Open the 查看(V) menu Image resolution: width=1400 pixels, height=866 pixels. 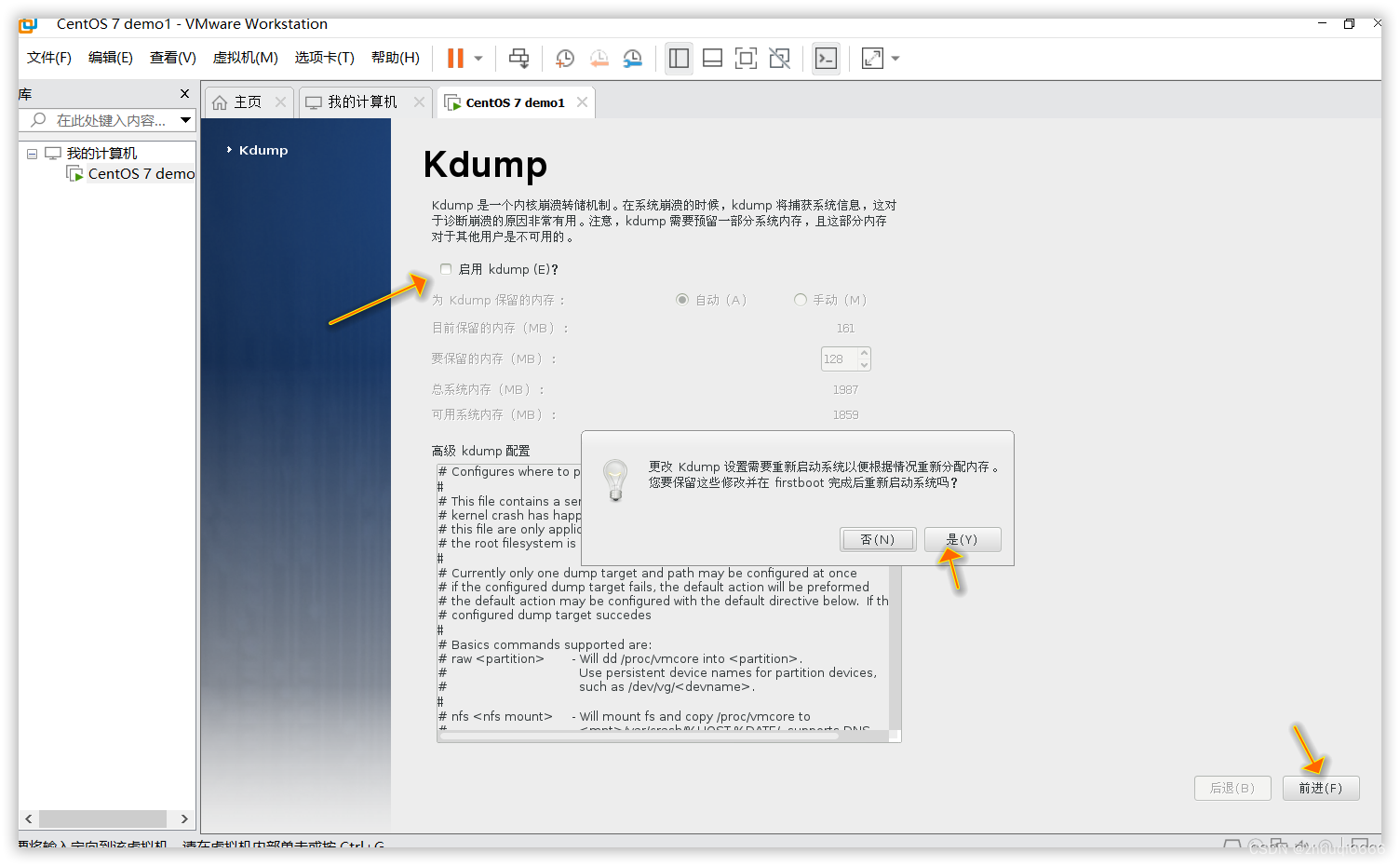[x=173, y=58]
